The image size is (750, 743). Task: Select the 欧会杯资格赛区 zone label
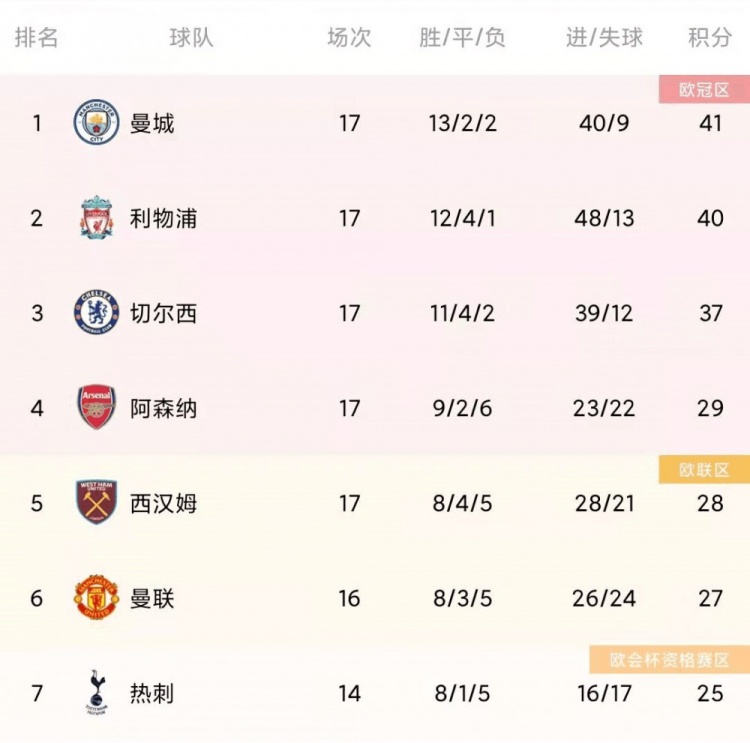(x=669, y=660)
